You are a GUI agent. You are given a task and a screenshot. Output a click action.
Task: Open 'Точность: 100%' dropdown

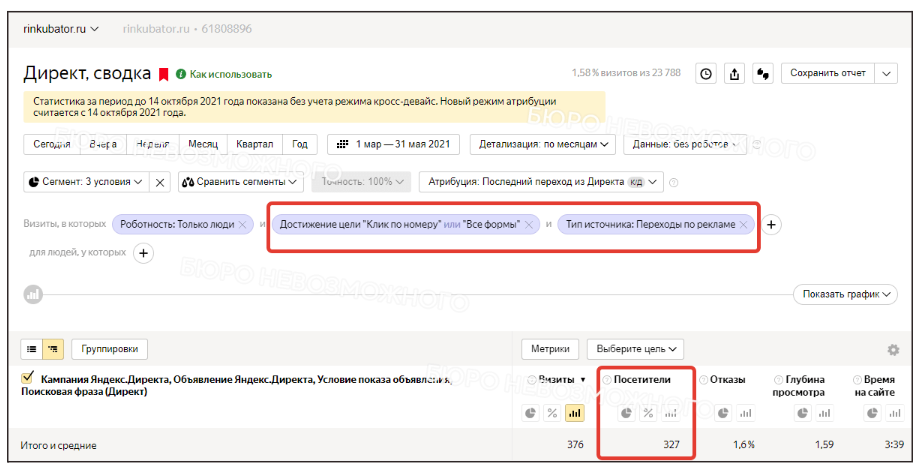click(x=362, y=182)
